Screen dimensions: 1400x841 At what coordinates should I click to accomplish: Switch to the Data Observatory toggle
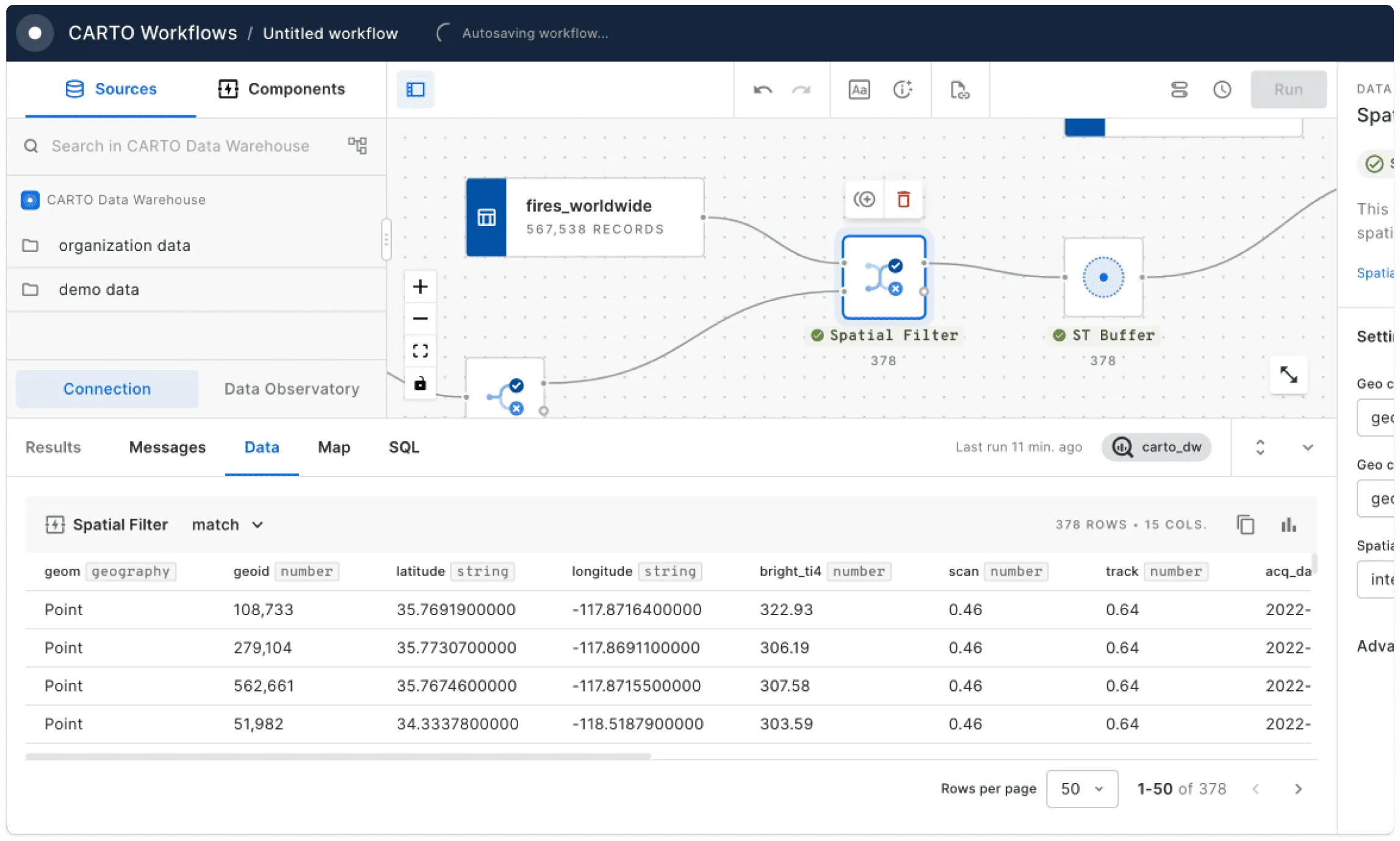[x=292, y=389]
